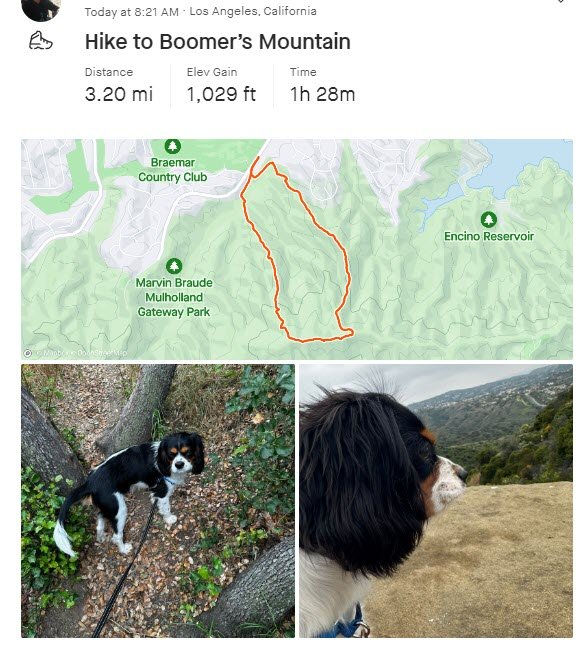Click the Marvin Braude park tree marker

point(174,266)
